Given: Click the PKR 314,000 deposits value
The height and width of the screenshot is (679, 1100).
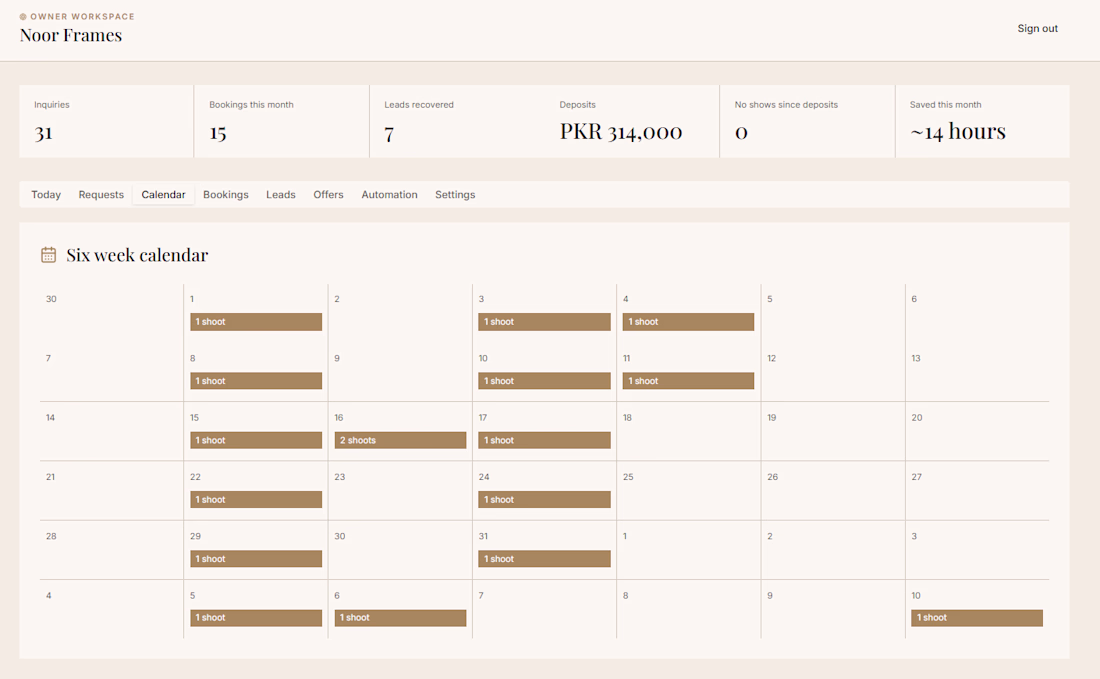Looking at the screenshot, I should (621, 131).
